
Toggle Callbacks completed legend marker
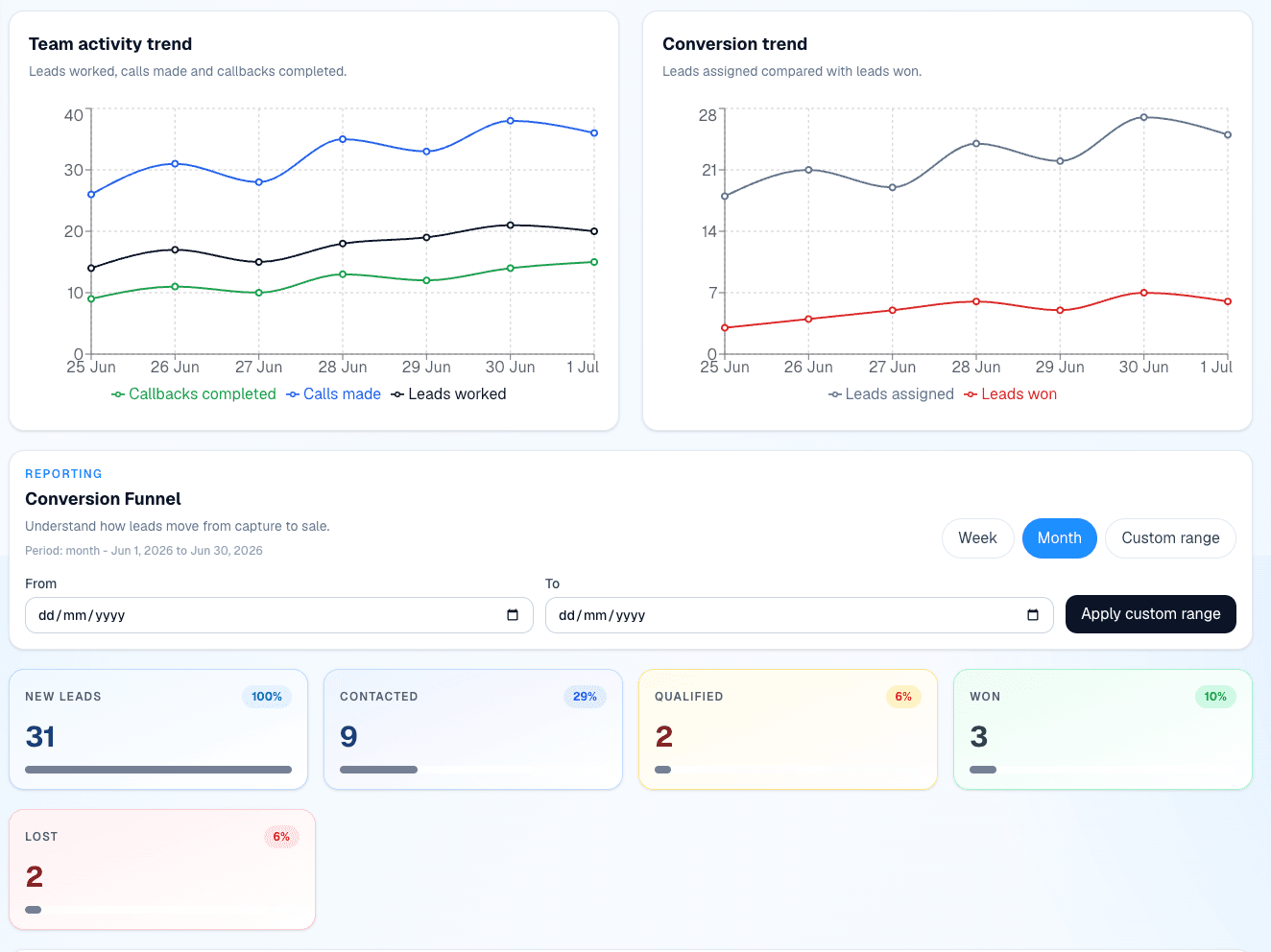118,394
